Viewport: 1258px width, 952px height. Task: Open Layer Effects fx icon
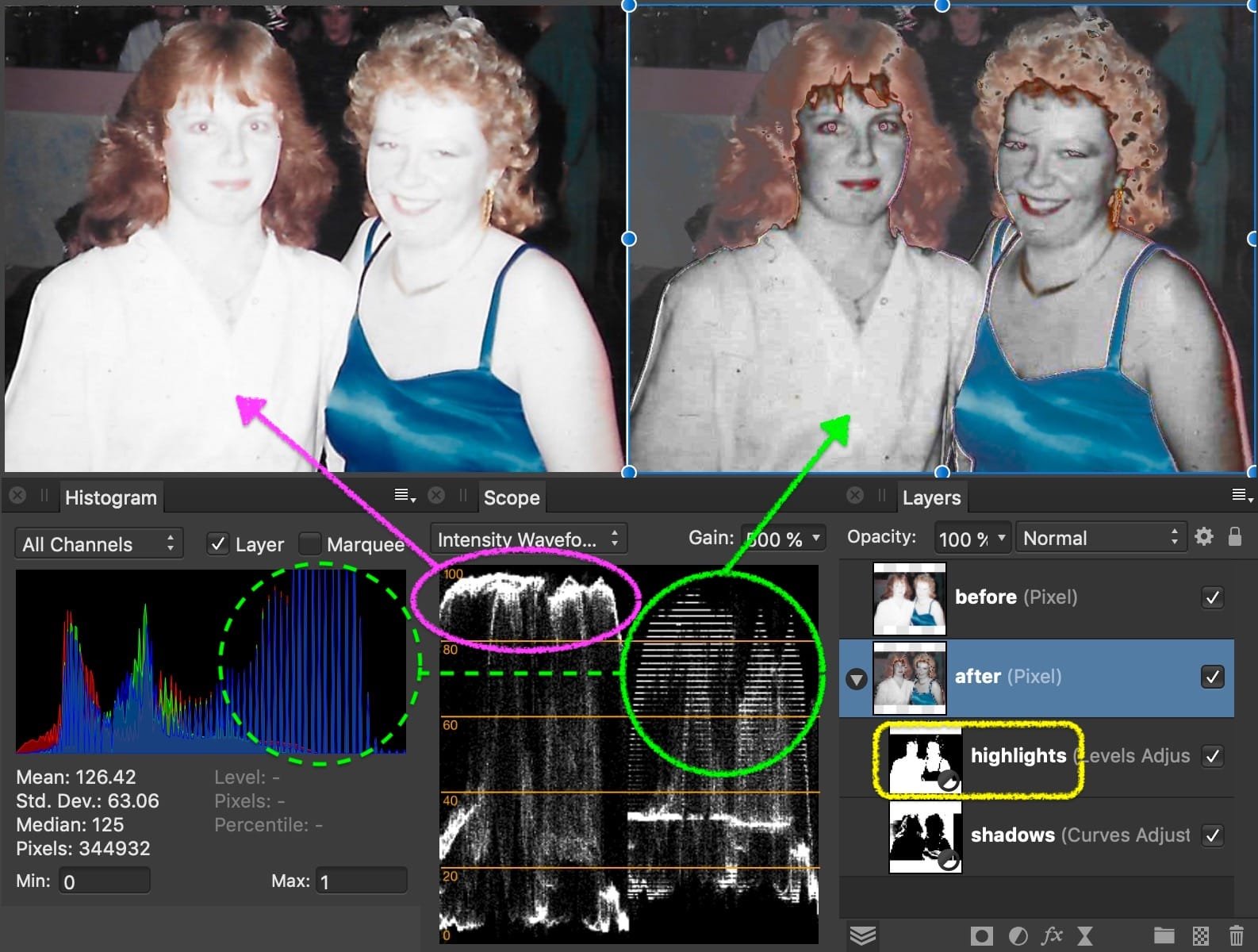click(x=1052, y=936)
